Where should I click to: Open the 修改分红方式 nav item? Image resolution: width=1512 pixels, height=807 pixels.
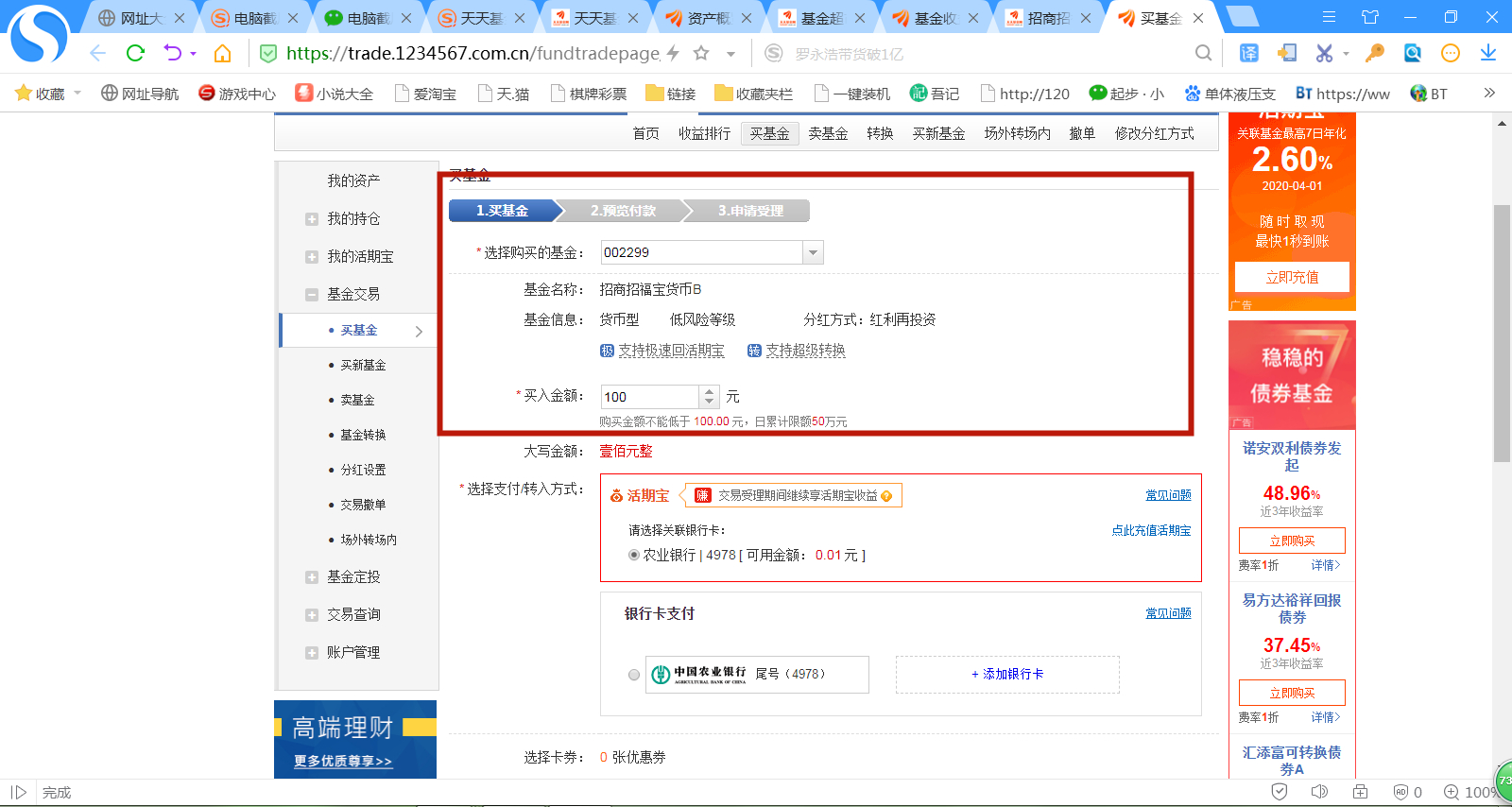tap(1154, 133)
